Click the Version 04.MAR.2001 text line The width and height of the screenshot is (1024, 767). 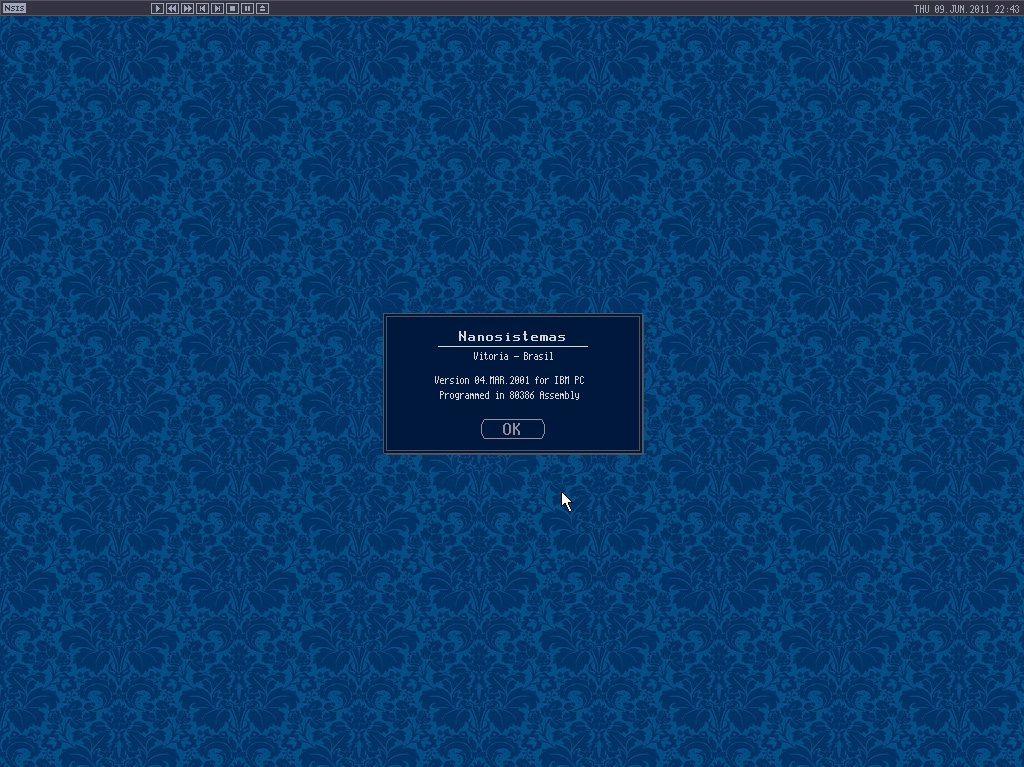point(509,381)
